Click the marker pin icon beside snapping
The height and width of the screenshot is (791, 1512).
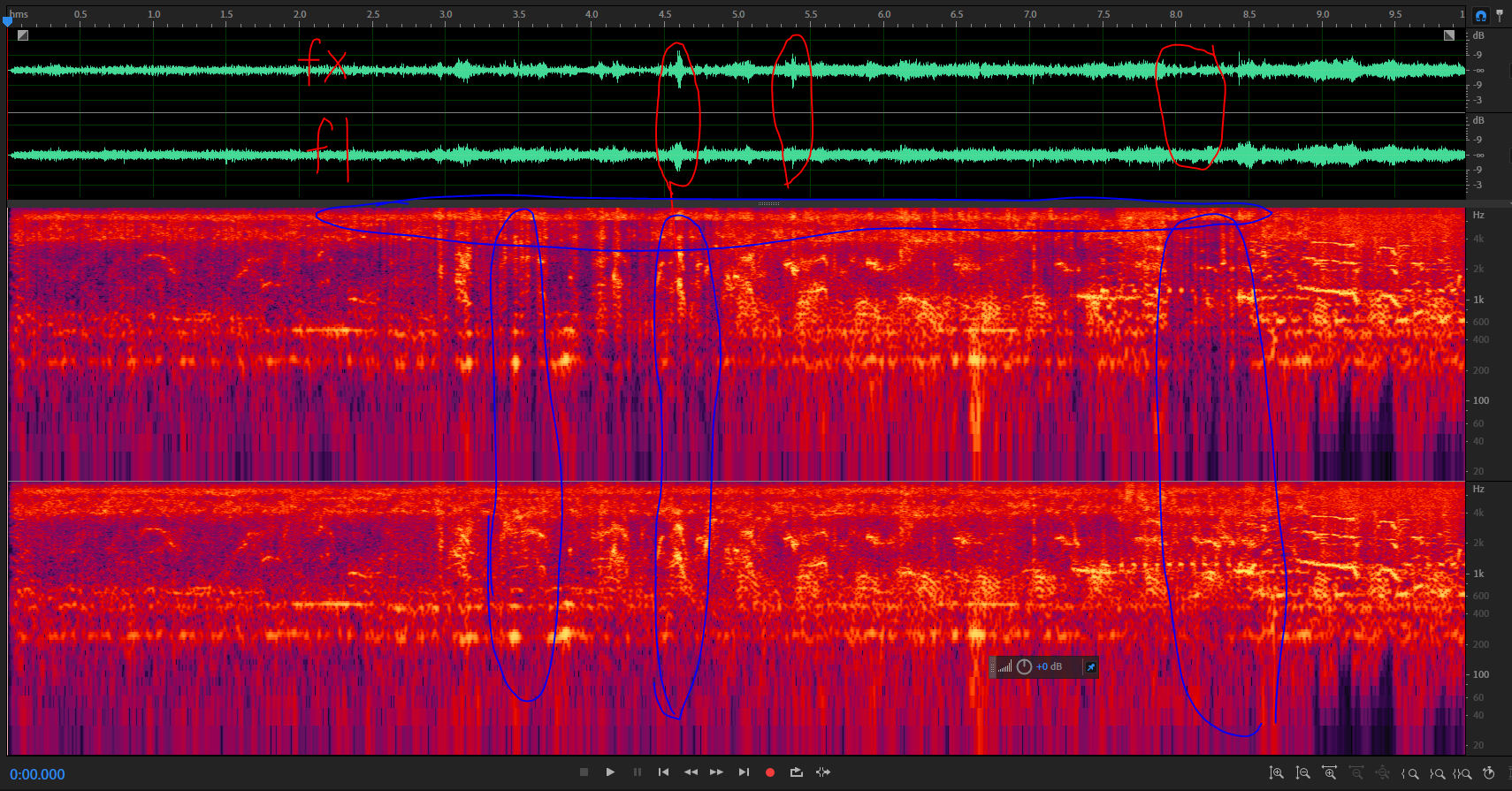tap(1500, 15)
